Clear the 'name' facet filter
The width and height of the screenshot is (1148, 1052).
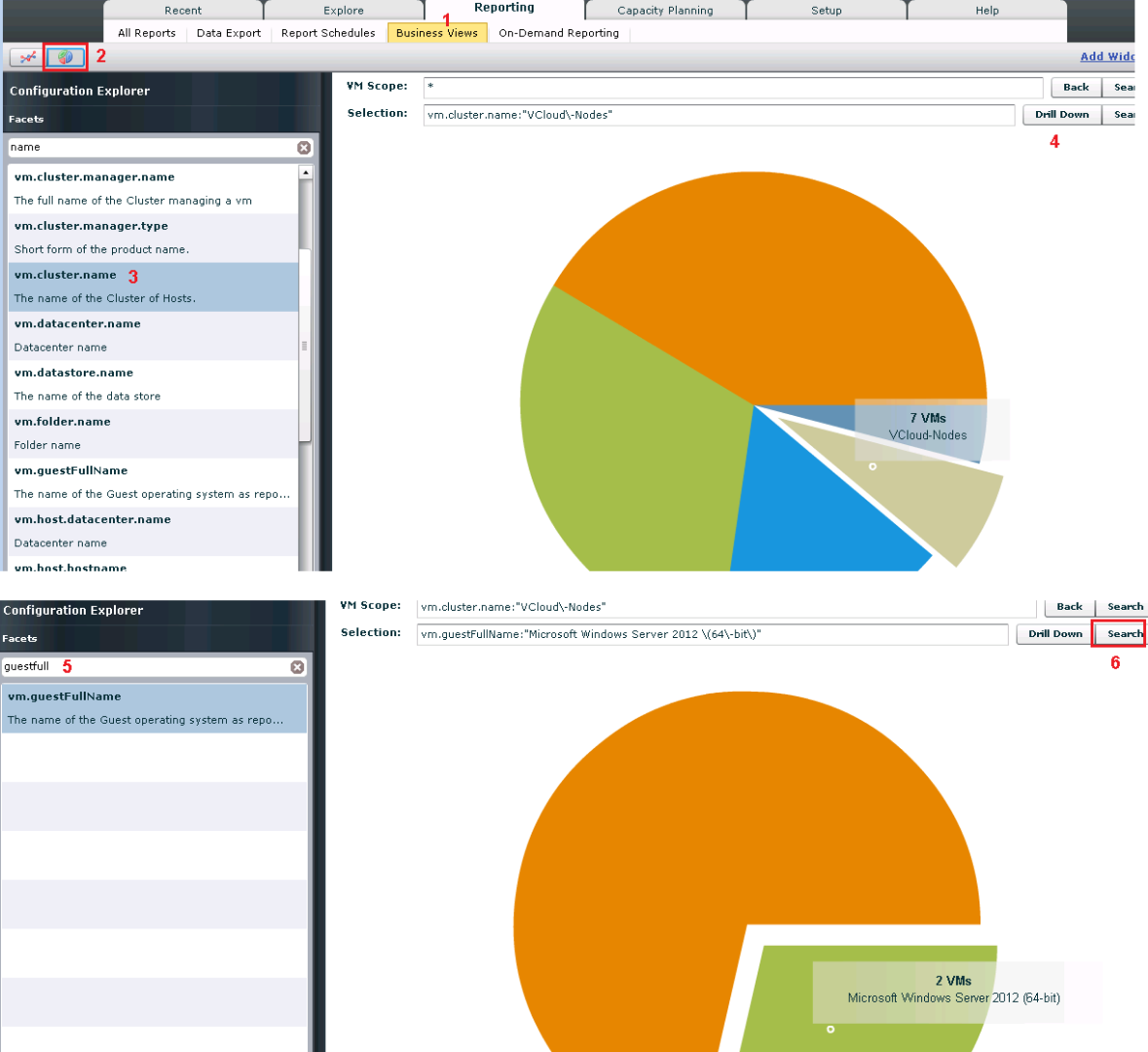pyautogui.click(x=304, y=147)
